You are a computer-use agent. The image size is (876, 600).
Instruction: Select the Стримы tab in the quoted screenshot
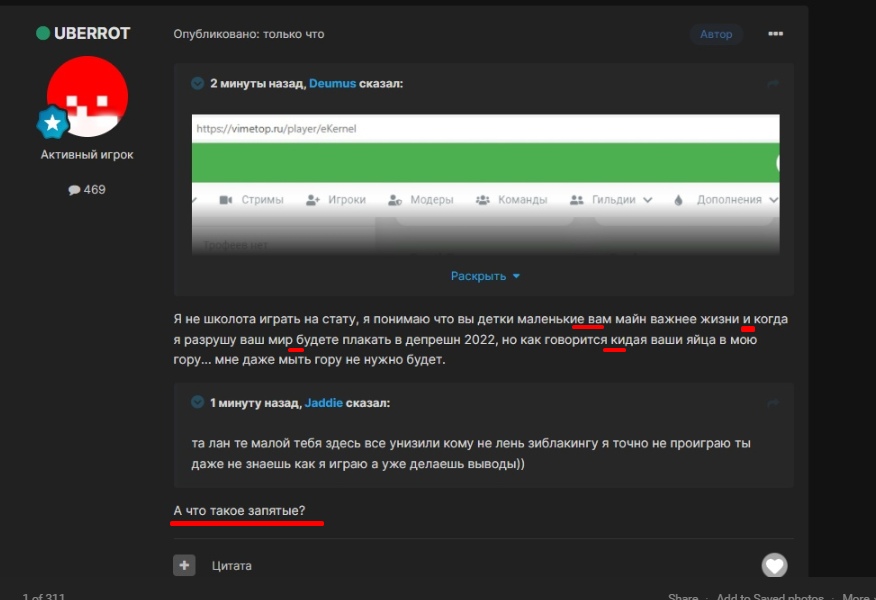pos(251,200)
